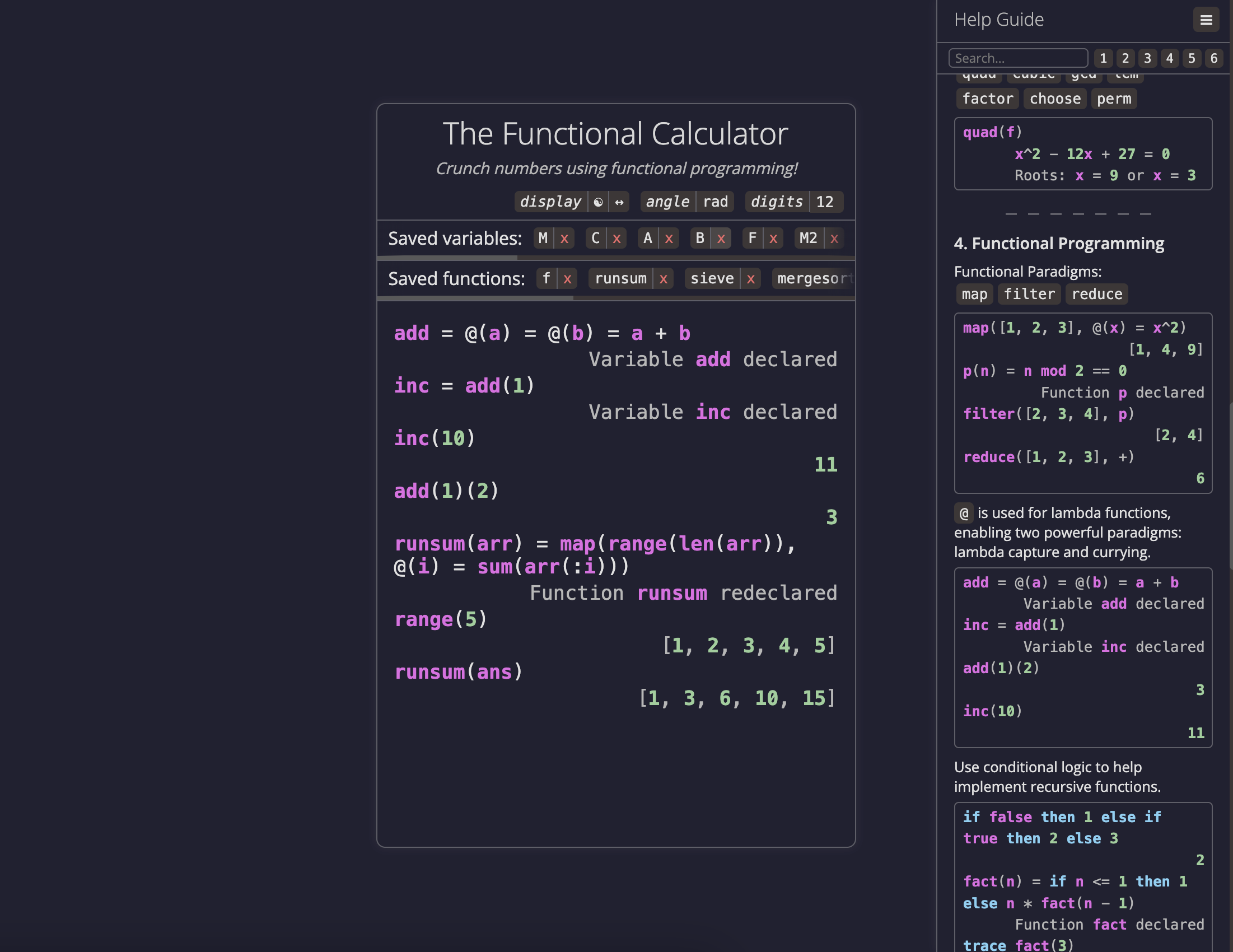Viewport: 1233px width, 952px height.
Task: Click the reduce keyword chip in help
Action: click(x=1096, y=294)
